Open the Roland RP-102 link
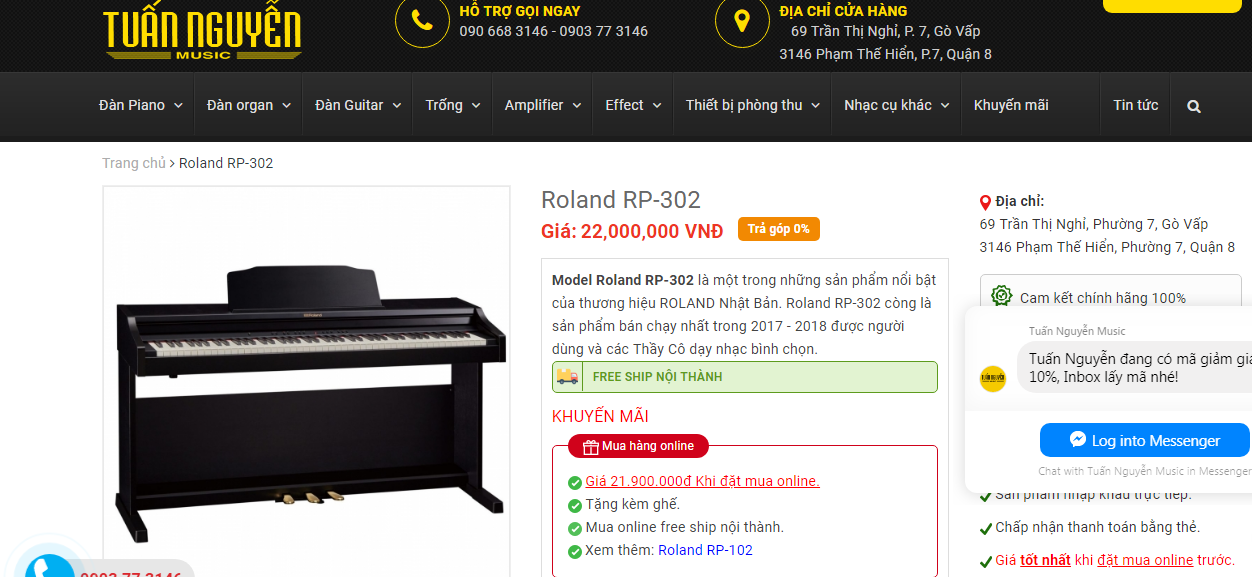Screen dimensions: 1252x577 (705, 550)
